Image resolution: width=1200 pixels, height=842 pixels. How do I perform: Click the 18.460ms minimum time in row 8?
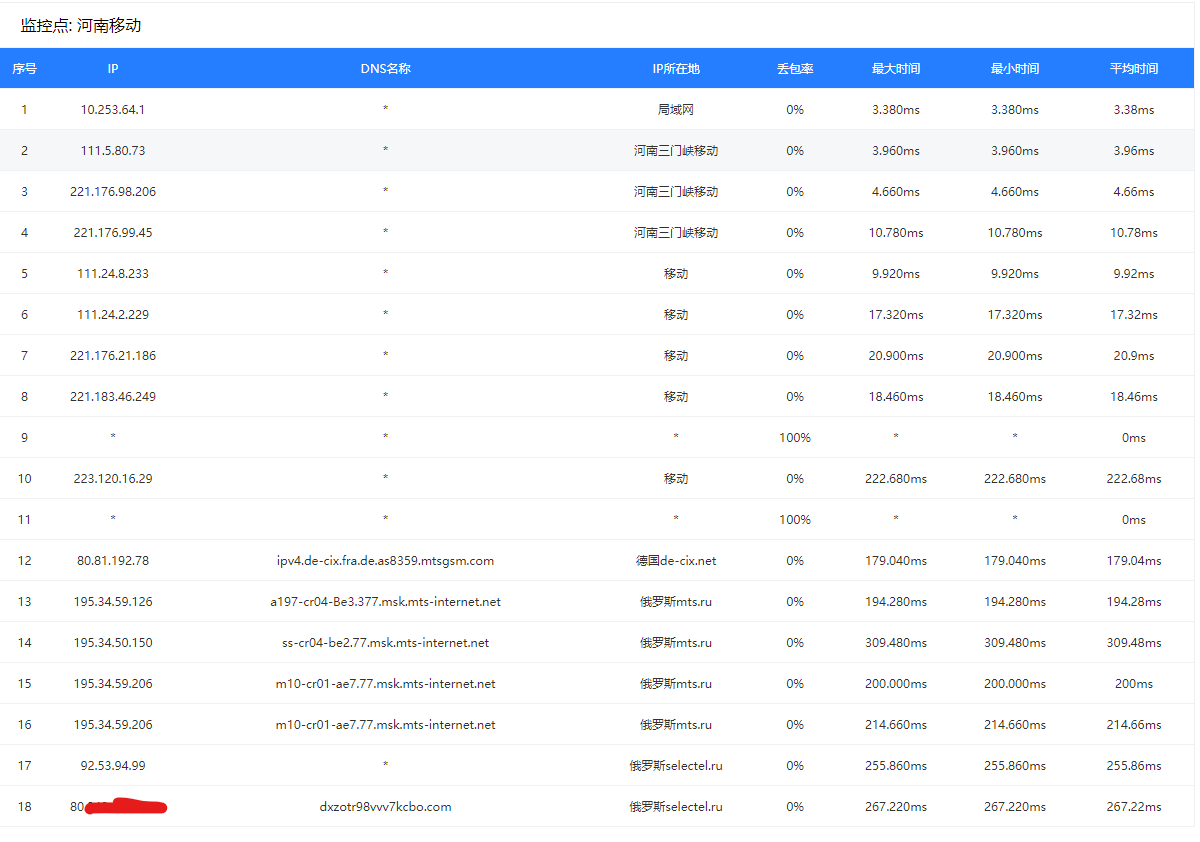(1015, 397)
